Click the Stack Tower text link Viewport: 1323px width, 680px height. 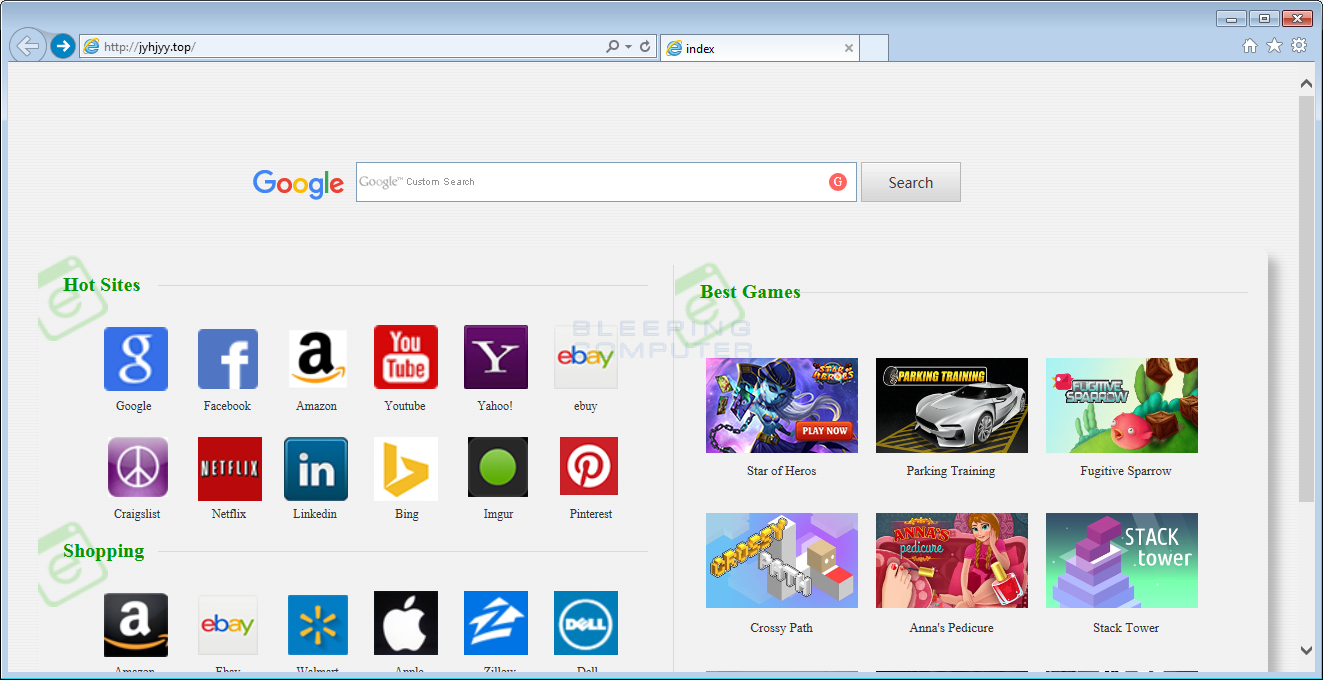[x=1126, y=628]
